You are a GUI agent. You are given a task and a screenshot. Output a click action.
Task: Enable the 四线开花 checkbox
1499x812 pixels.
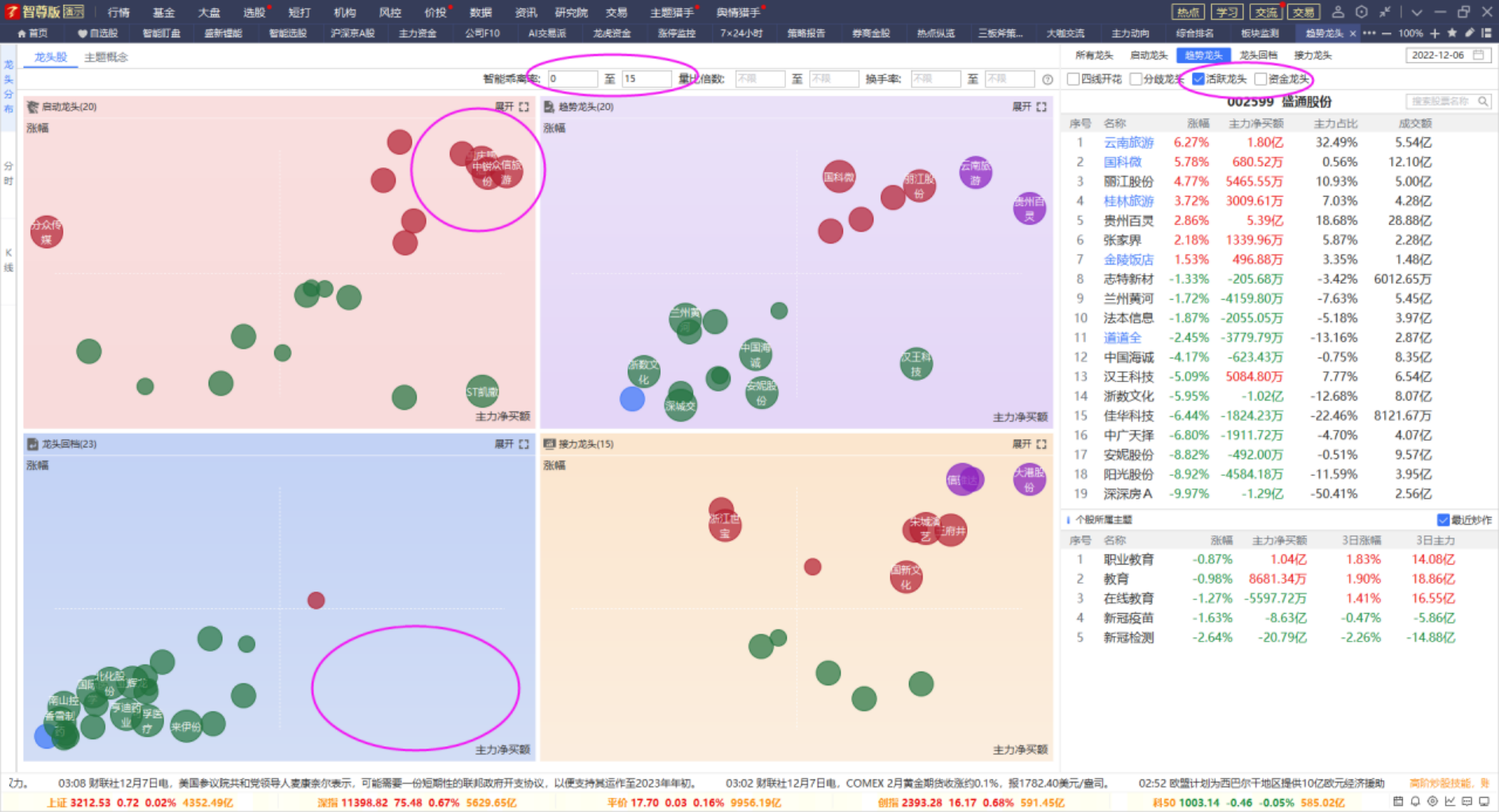pyautogui.click(x=1073, y=79)
